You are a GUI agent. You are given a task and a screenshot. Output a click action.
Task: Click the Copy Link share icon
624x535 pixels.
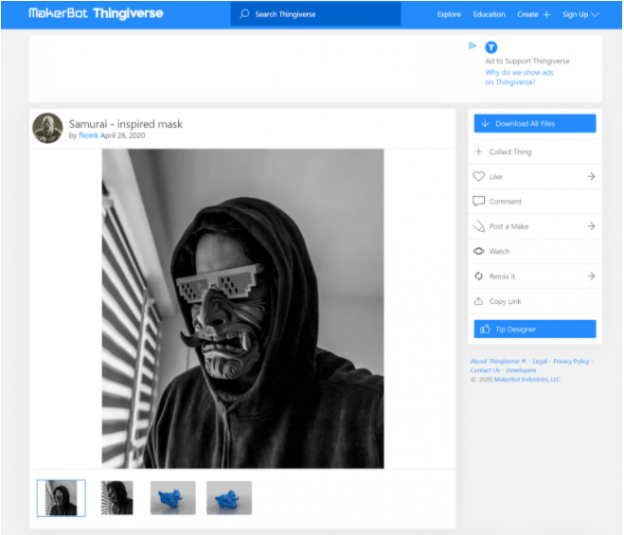point(478,301)
